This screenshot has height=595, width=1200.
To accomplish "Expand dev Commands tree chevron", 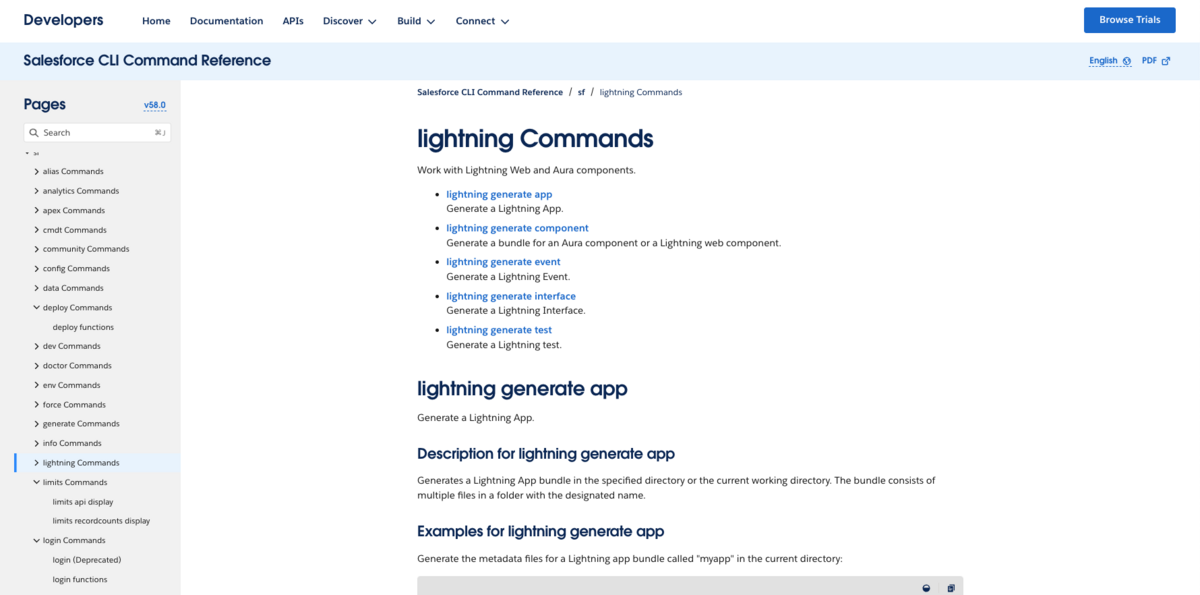I will tap(37, 346).
